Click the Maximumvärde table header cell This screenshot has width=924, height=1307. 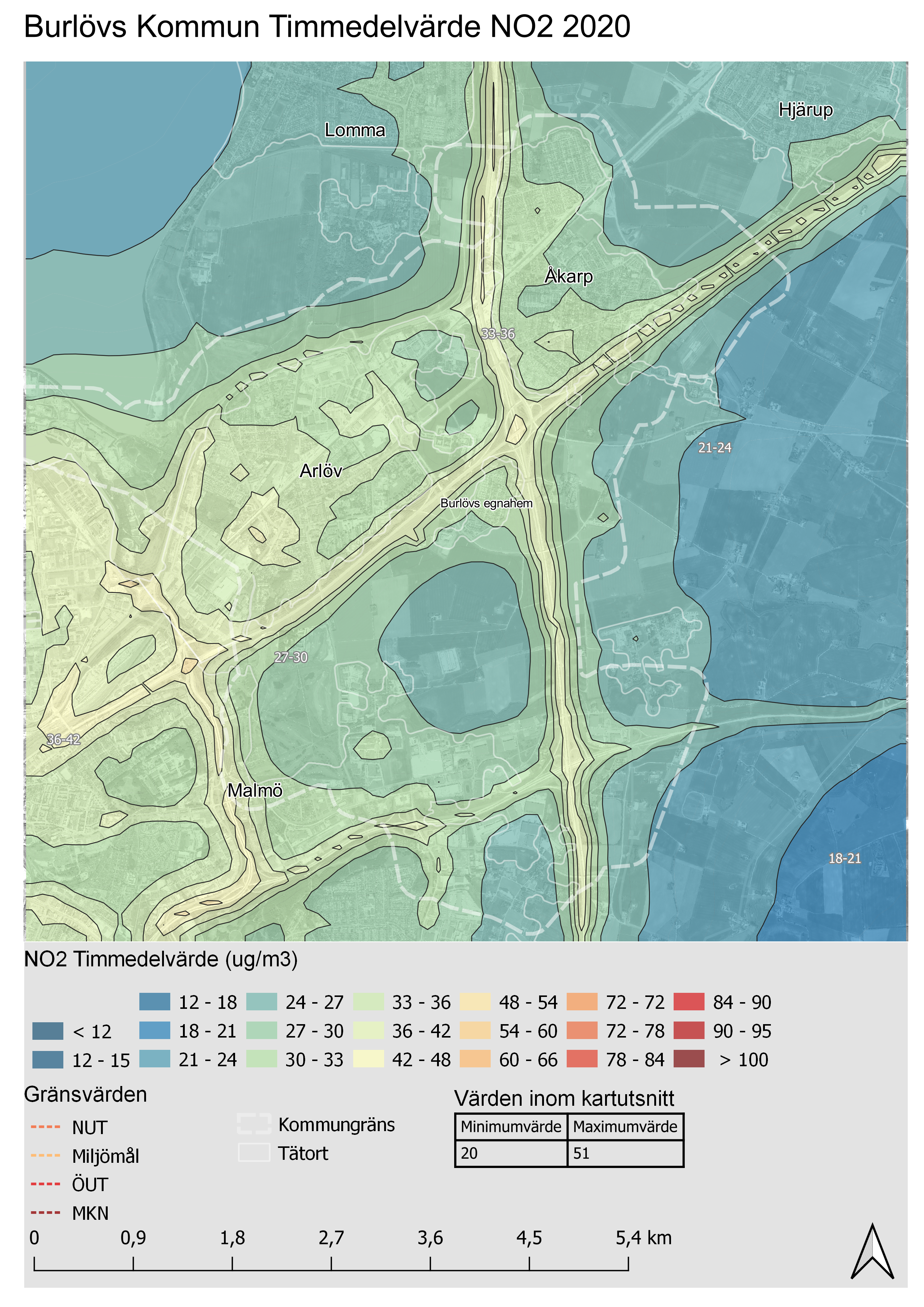click(625, 1127)
